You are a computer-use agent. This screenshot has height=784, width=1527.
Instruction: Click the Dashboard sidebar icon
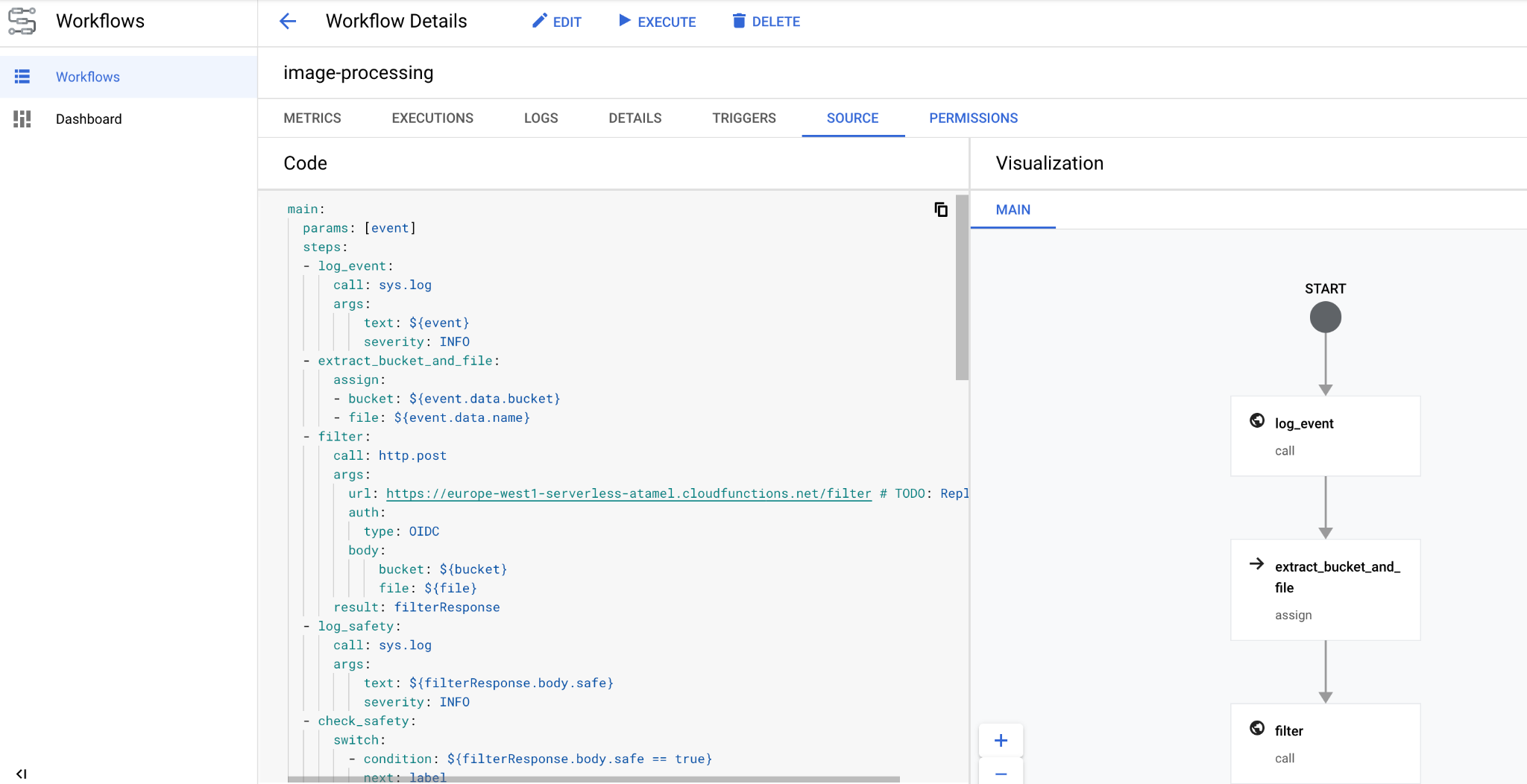click(22, 118)
